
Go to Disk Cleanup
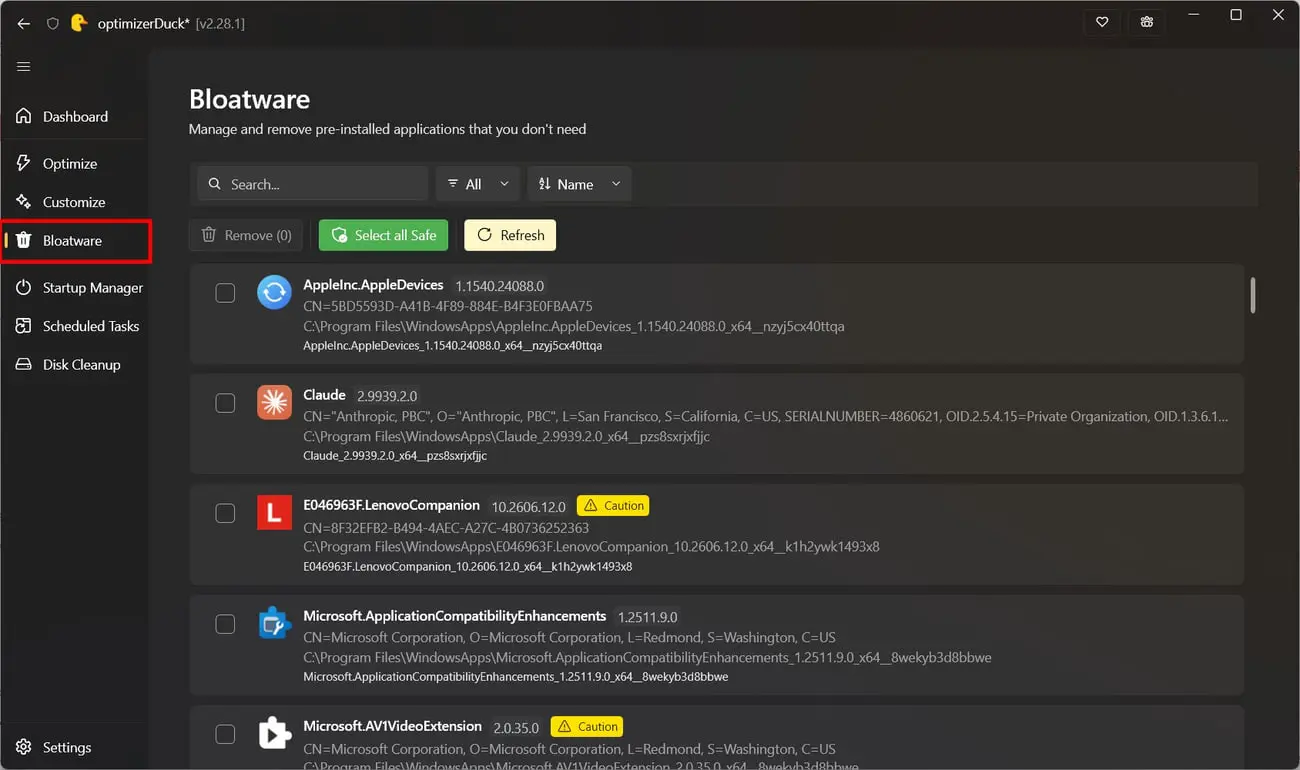[x=75, y=365]
